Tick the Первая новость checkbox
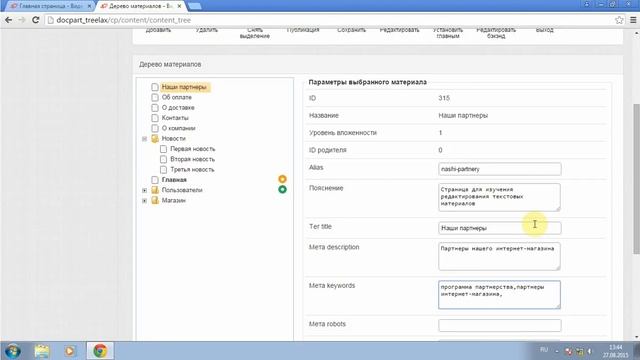This screenshot has height=360, width=640. pos(163,149)
